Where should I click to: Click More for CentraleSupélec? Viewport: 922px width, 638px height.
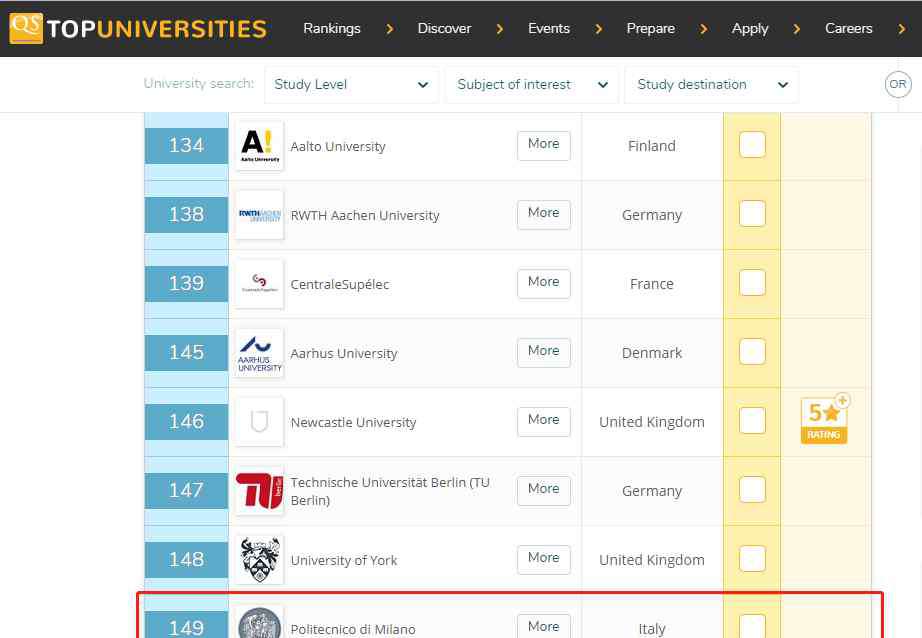click(x=544, y=283)
